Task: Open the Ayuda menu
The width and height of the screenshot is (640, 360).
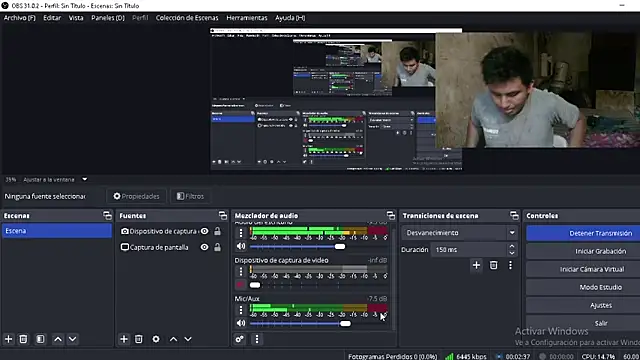Action: pyautogui.click(x=290, y=18)
